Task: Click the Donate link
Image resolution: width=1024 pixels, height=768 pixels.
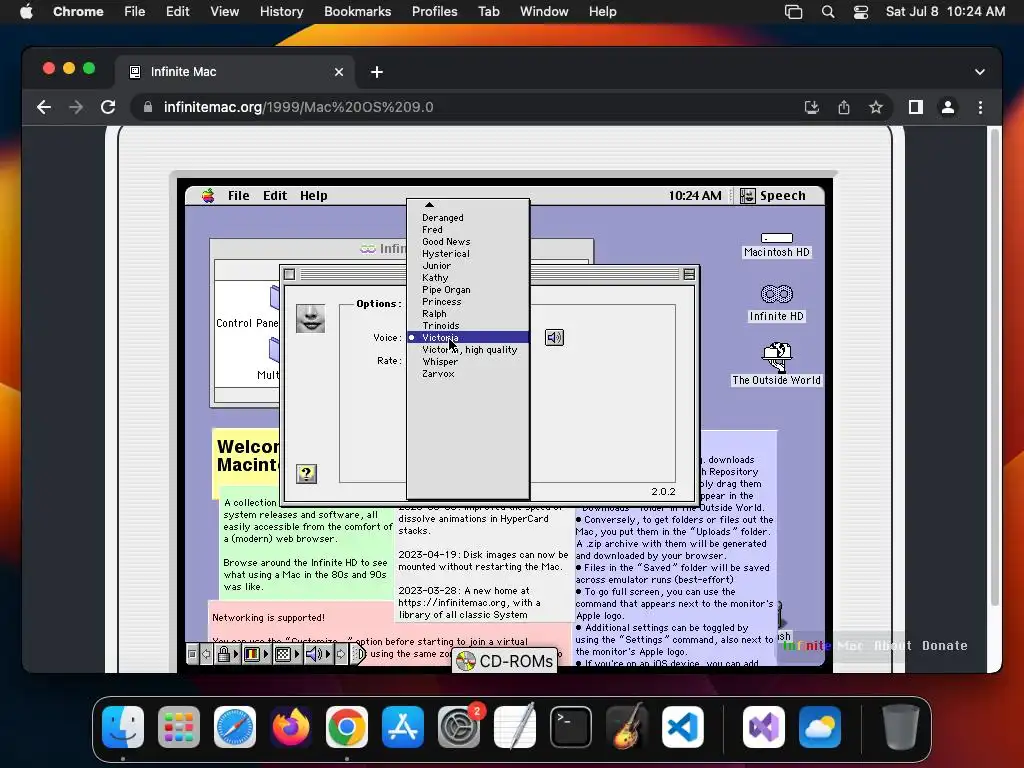Action: click(x=944, y=646)
